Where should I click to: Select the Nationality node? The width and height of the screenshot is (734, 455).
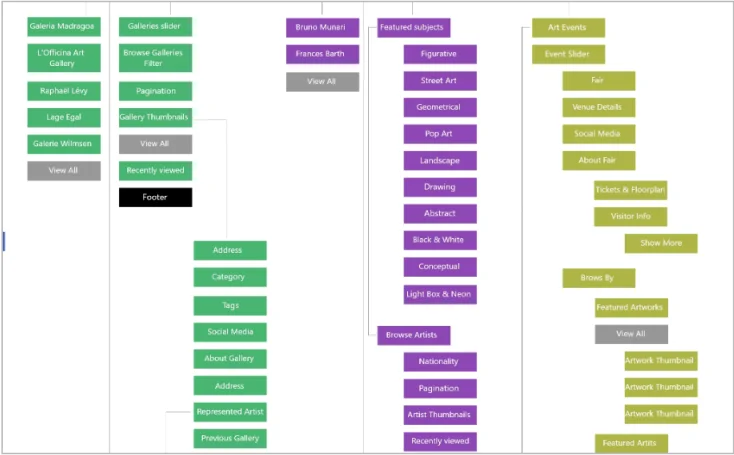tap(440, 361)
